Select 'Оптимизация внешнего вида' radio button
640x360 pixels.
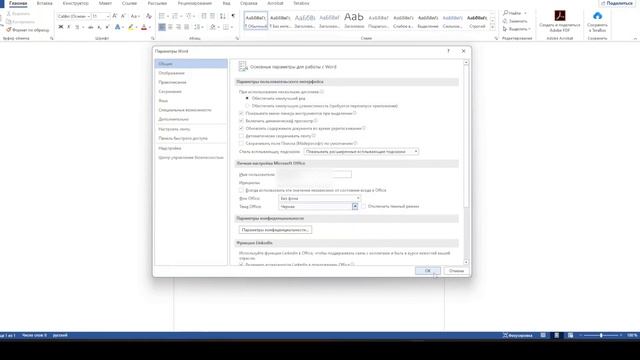click(x=247, y=98)
